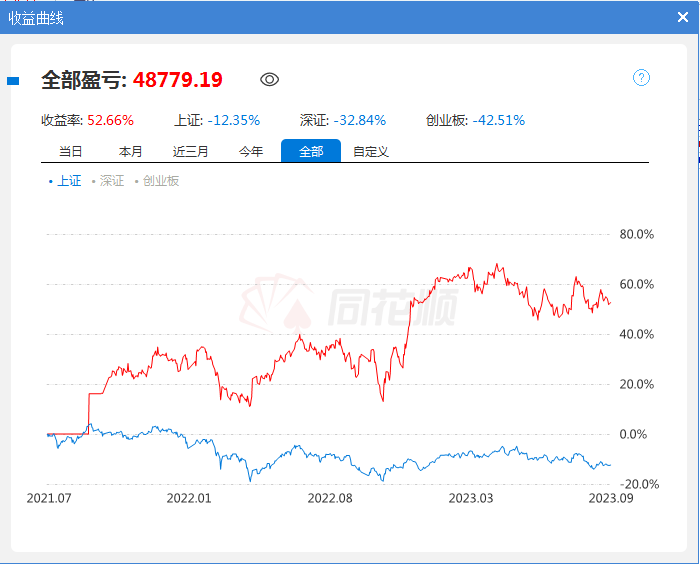Image resolution: width=700 pixels, height=564 pixels.
Task: Click the 2023.09 date axis label
Action: pyautogui.click(x=611, y=498)
